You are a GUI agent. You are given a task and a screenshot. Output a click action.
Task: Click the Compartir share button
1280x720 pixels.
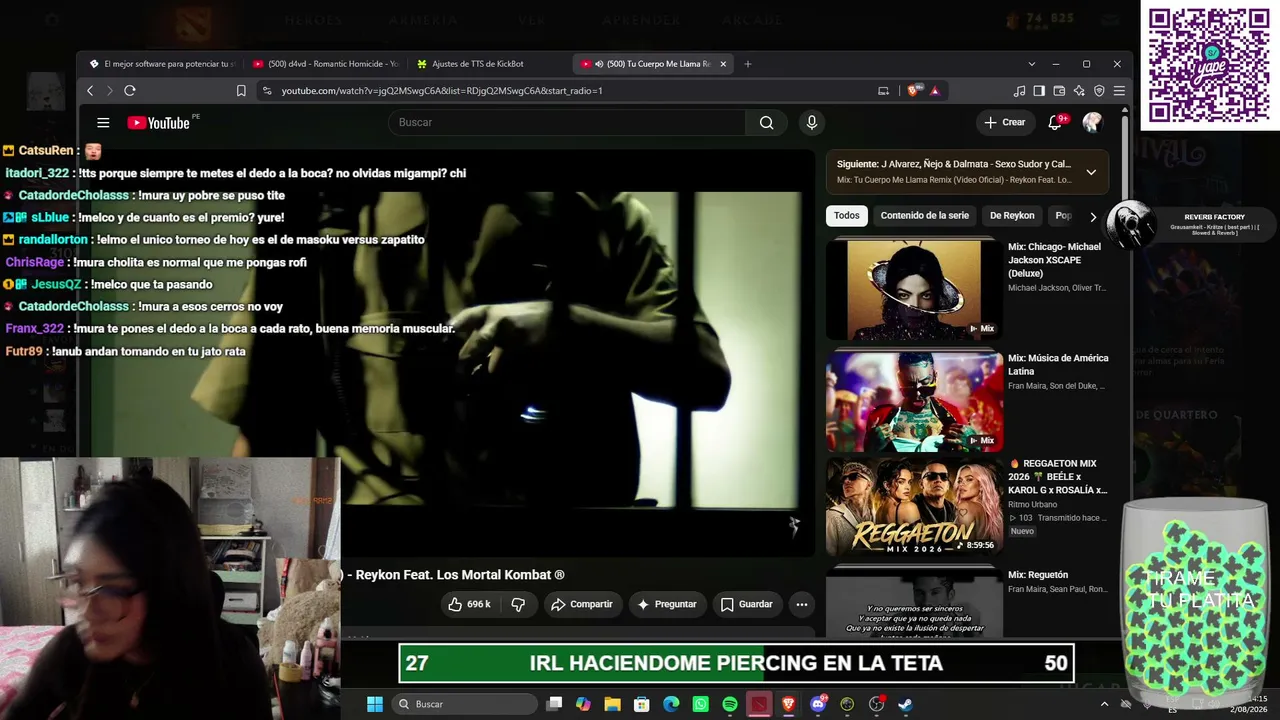(582, 604)
